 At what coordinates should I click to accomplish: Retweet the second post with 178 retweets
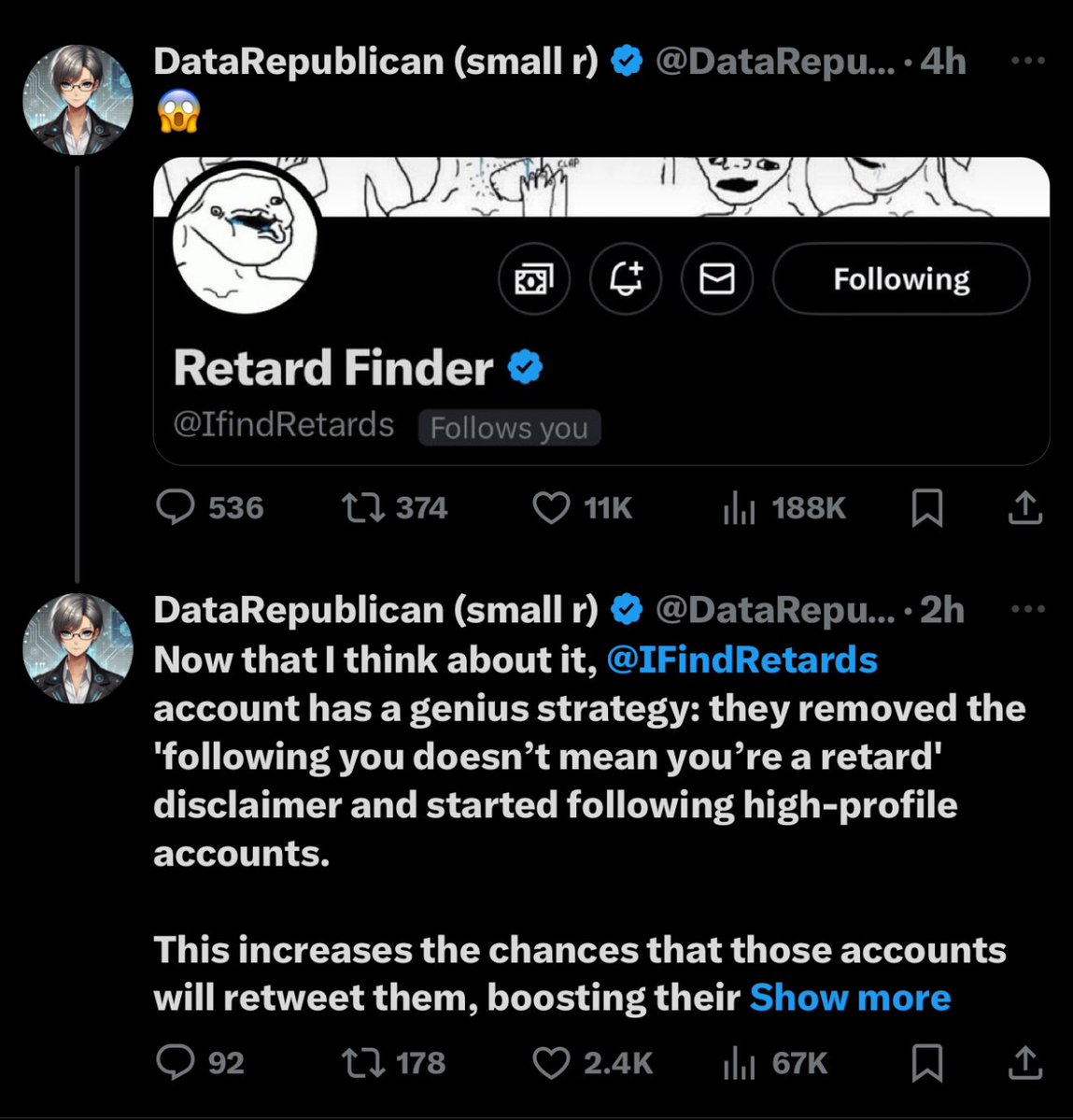tap(361, 1062)
